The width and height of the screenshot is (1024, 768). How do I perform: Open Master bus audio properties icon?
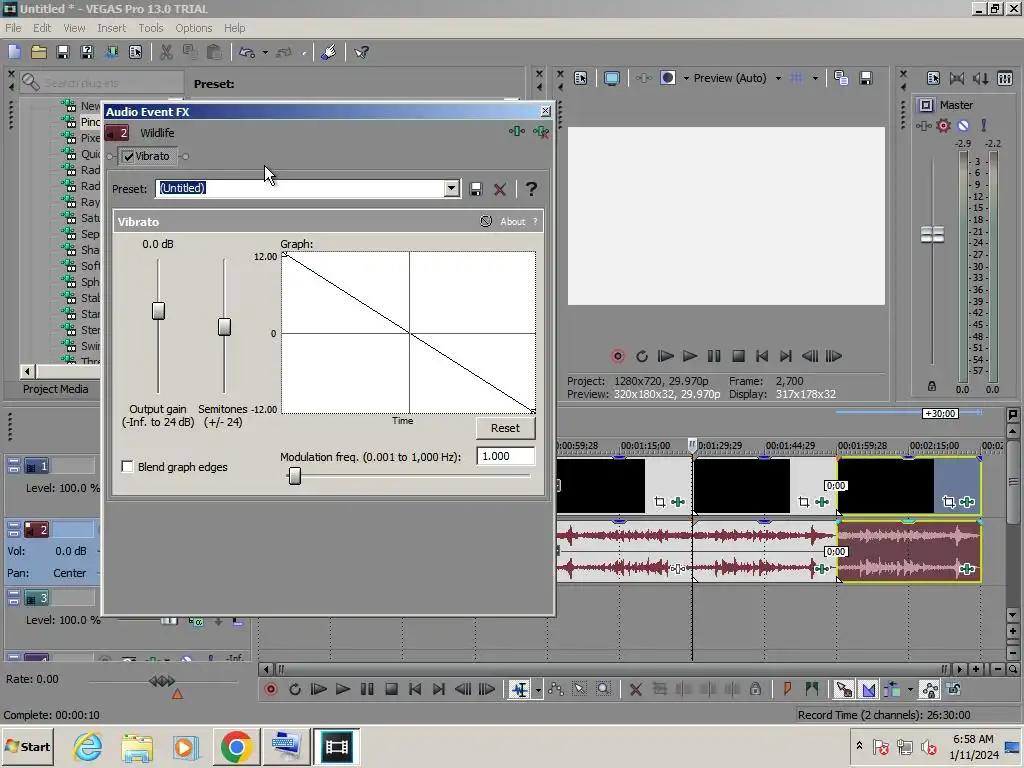[x=933, y=78]
